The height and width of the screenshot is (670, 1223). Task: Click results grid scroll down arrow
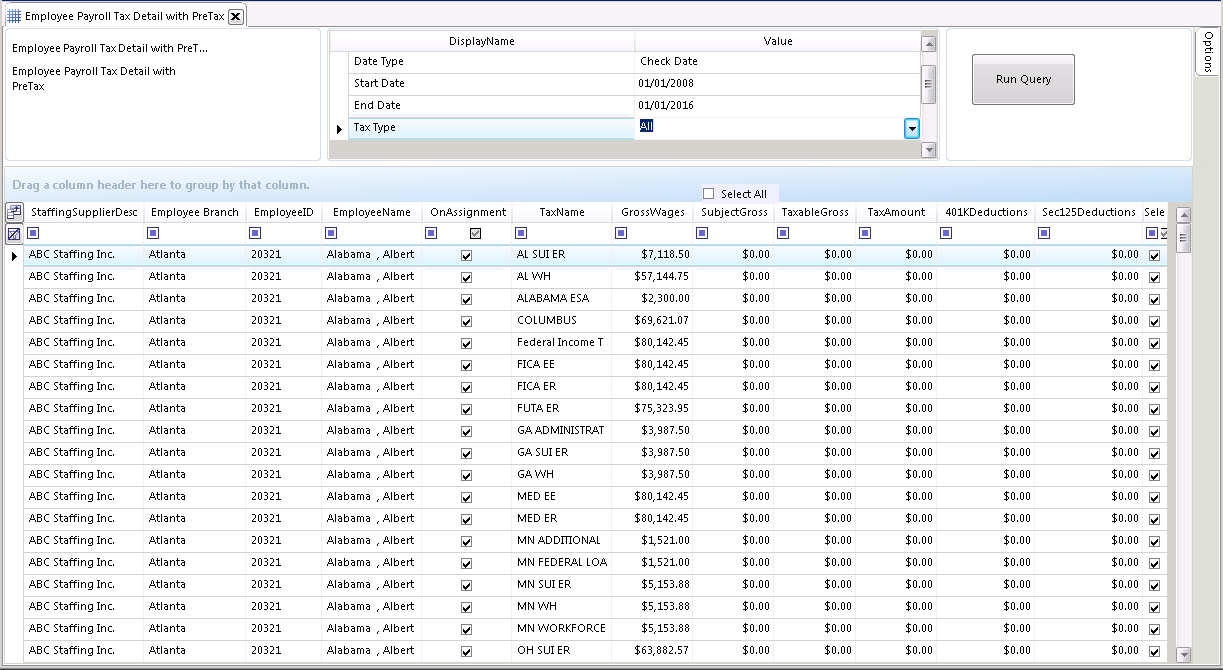[1184, 654]
